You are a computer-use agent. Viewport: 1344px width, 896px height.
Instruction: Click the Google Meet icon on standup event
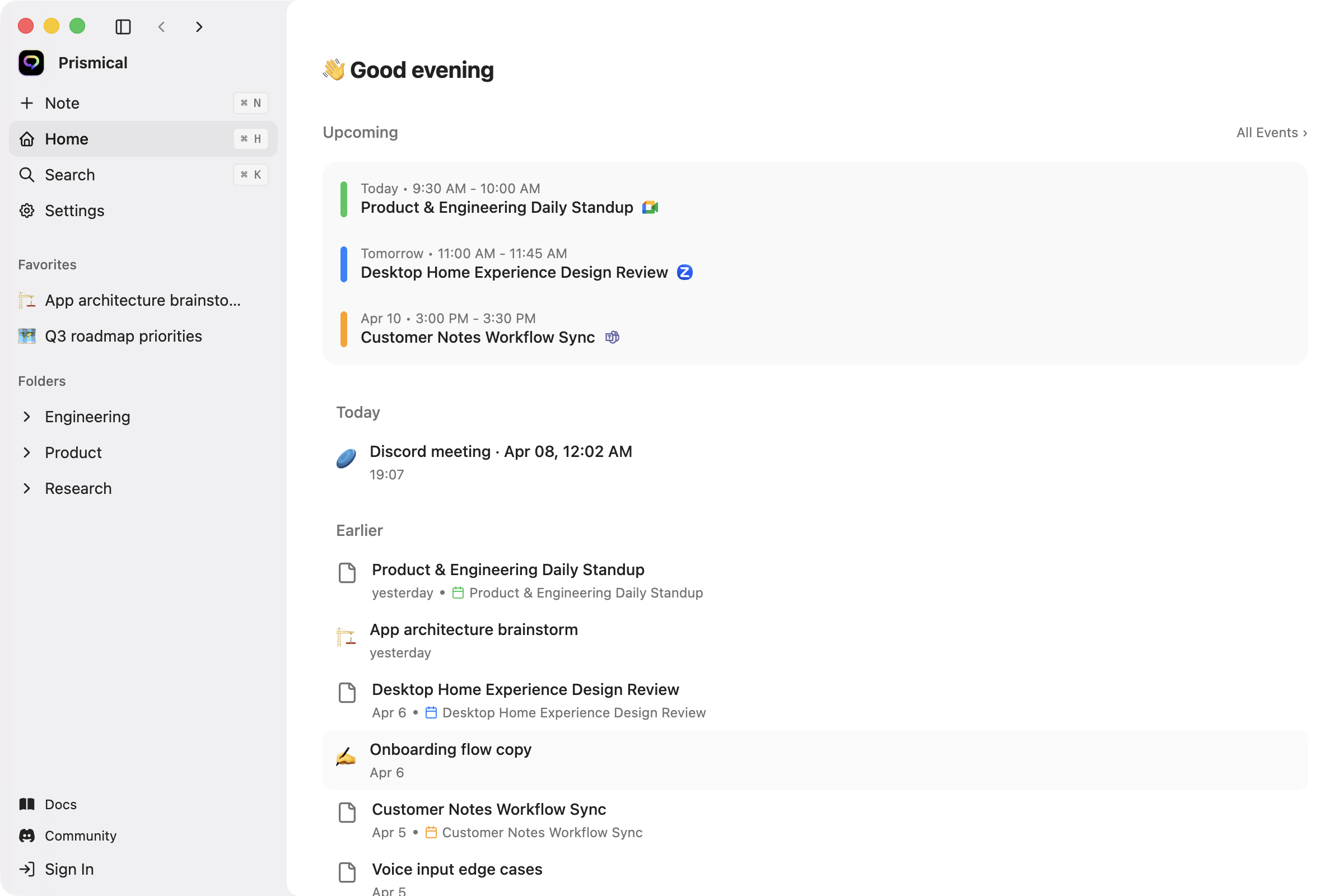pos(650,207)
